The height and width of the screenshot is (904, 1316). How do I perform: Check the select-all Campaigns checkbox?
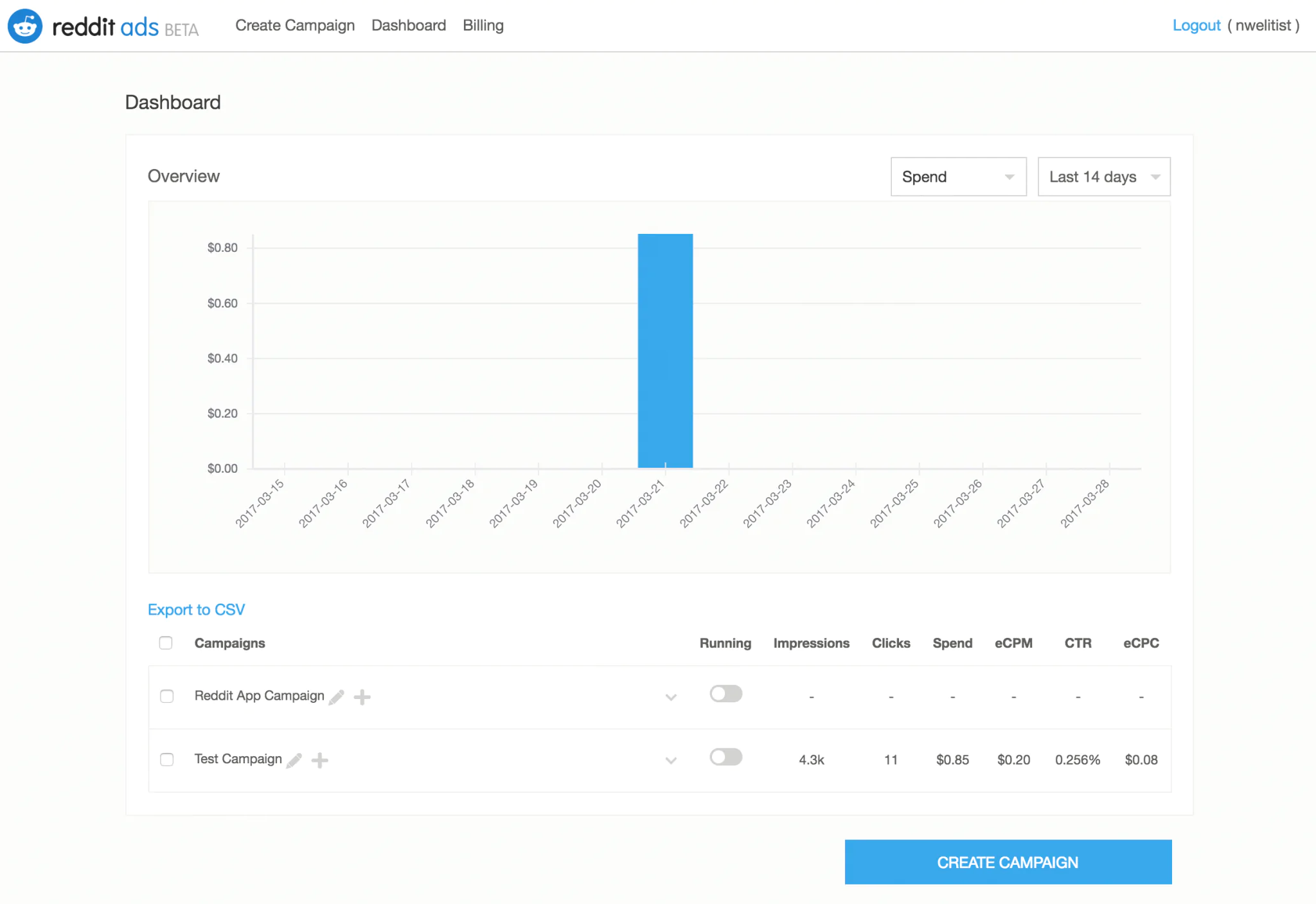(x=166, y=643)
